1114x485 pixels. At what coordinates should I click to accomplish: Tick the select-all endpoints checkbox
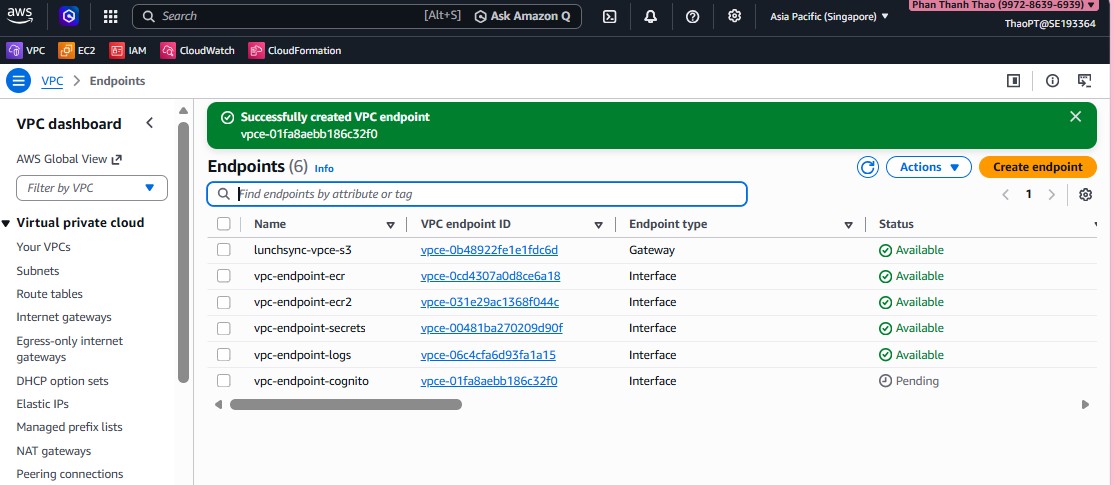click(x=224, y=224)
